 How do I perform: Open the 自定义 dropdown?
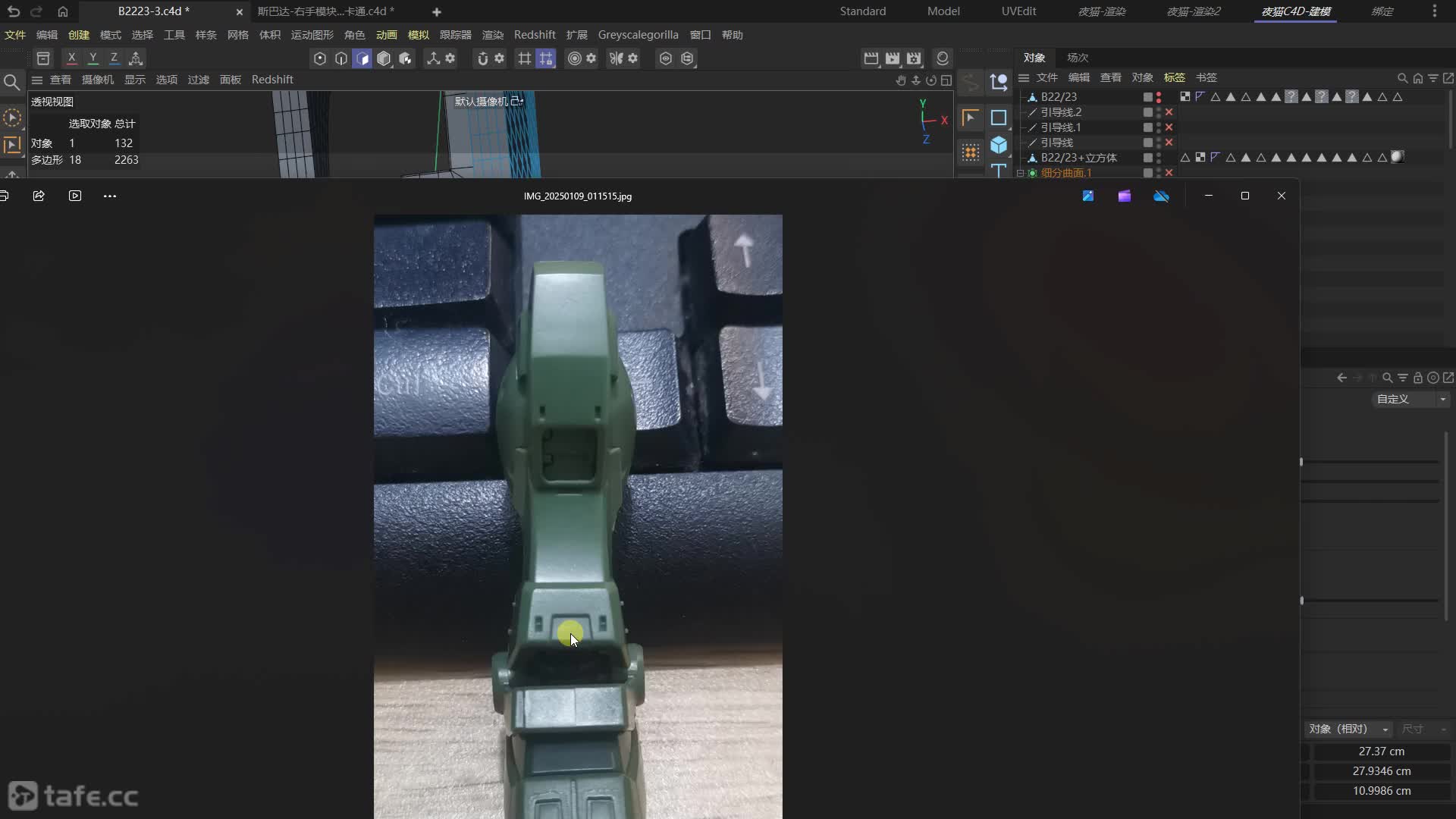tap(1411, 399)
